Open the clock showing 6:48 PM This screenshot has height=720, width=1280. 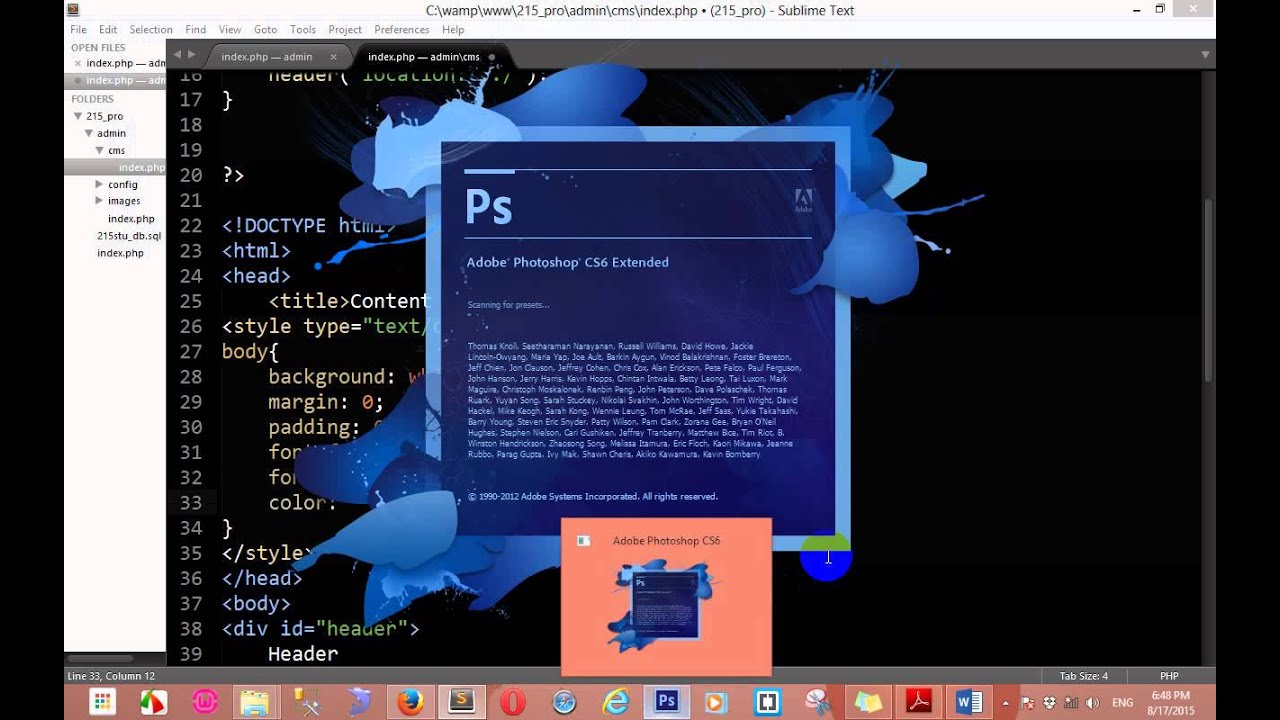coord(1170,703)
